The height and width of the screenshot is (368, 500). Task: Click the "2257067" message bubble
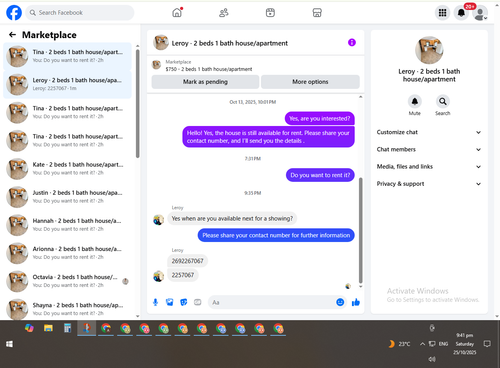(183, 275)
